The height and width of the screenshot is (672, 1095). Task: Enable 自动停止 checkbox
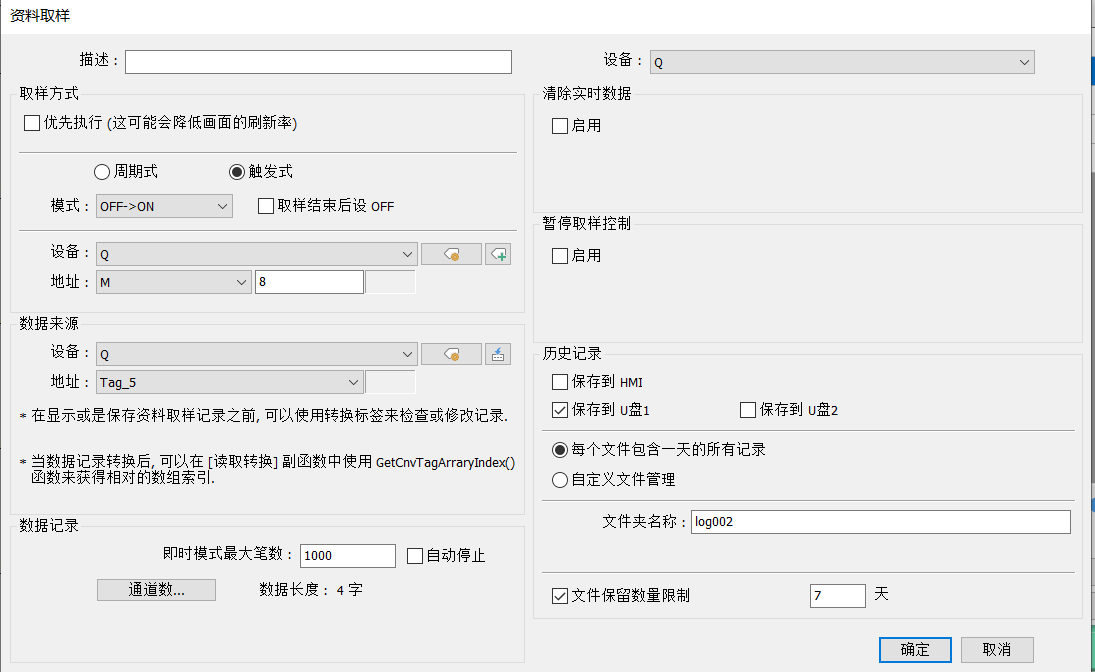(415, 556)
